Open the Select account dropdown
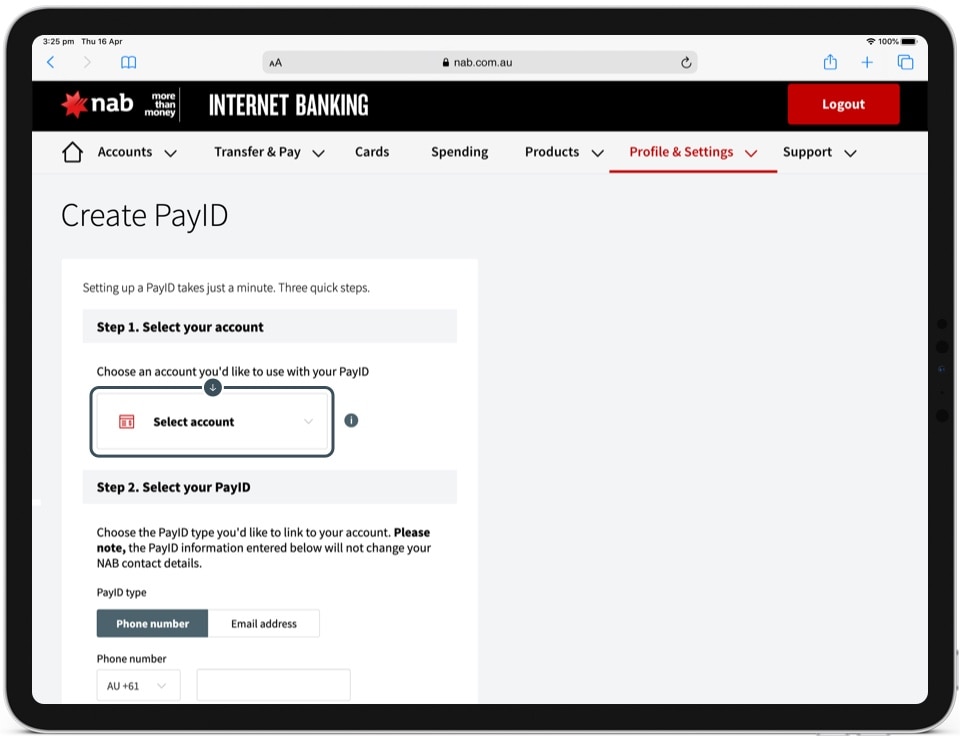This screenshot has width=960, height=740. tap(212, 422)
